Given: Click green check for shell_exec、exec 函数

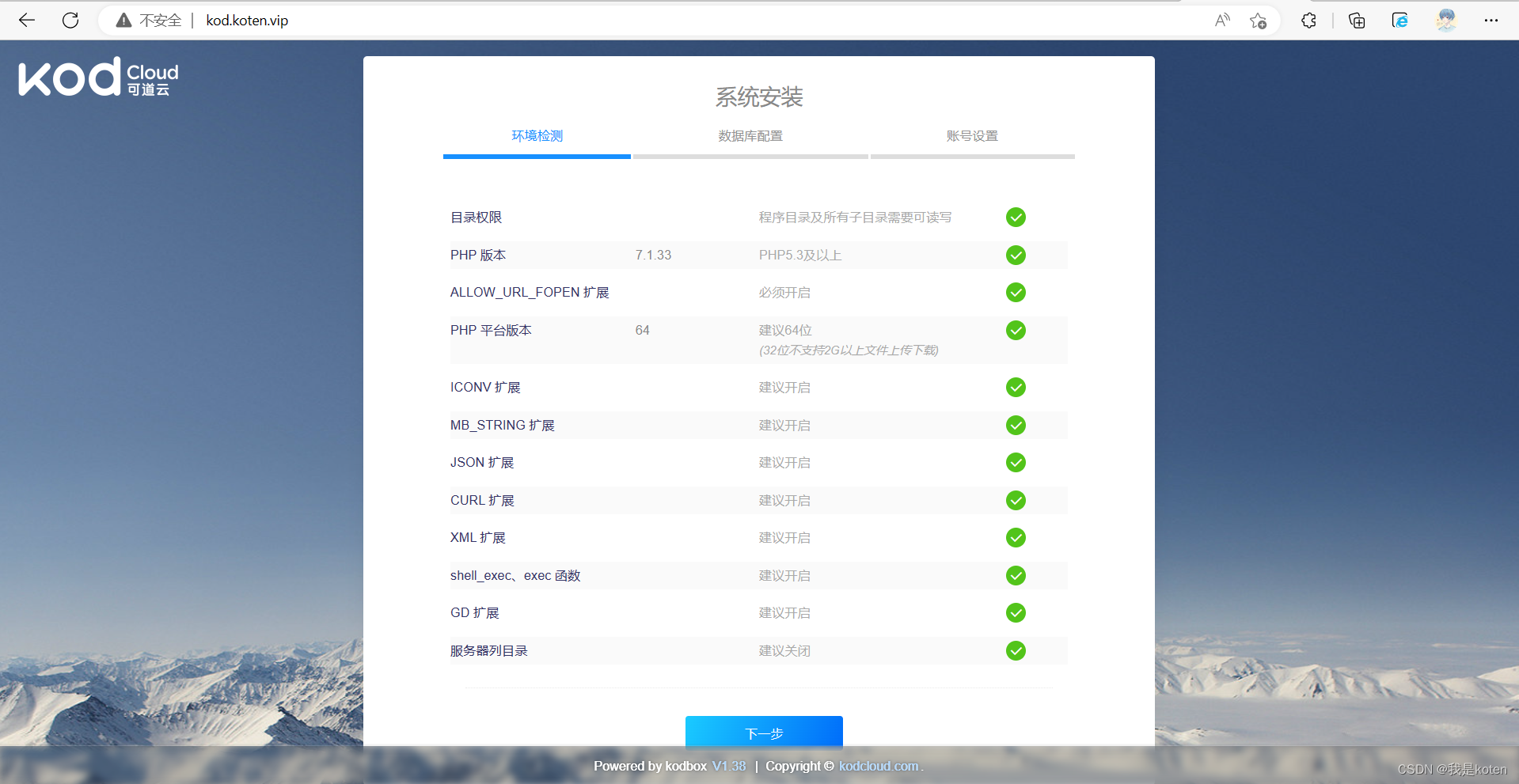Looking at the screenshot, I should 1016,576.
